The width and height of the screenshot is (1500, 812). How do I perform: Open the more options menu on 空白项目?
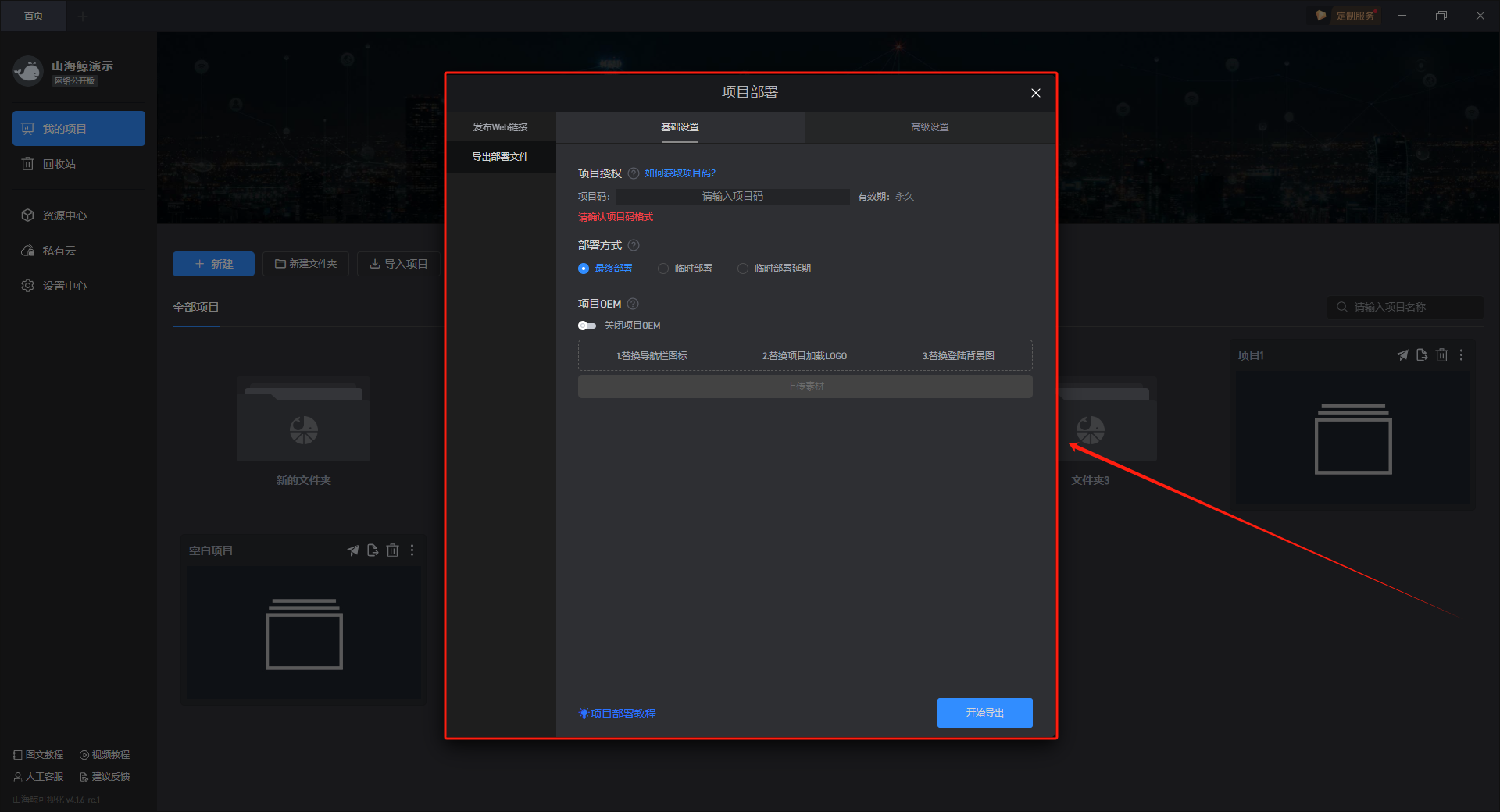pos(412,550)
